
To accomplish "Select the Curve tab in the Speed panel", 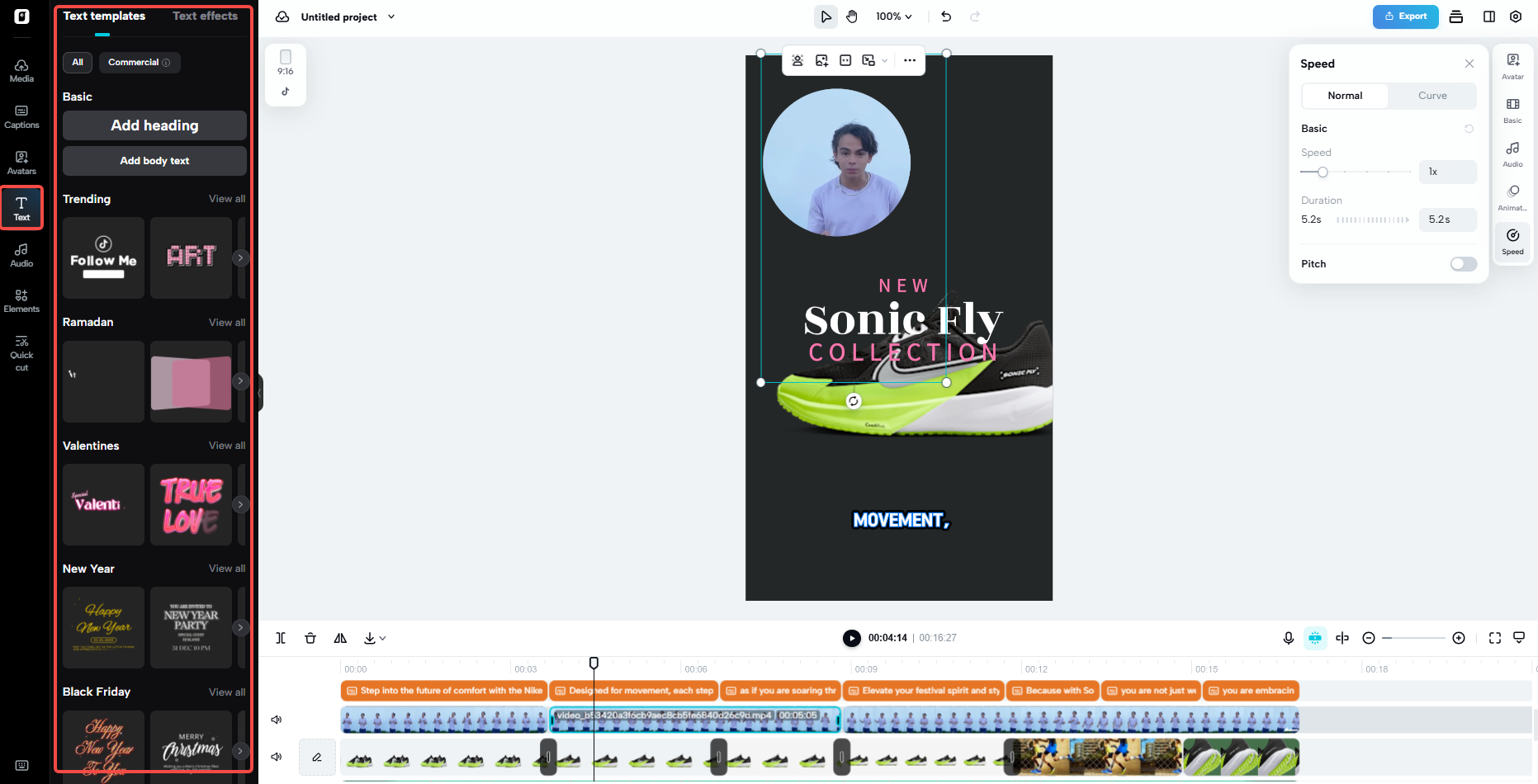I will (1432, 96).
